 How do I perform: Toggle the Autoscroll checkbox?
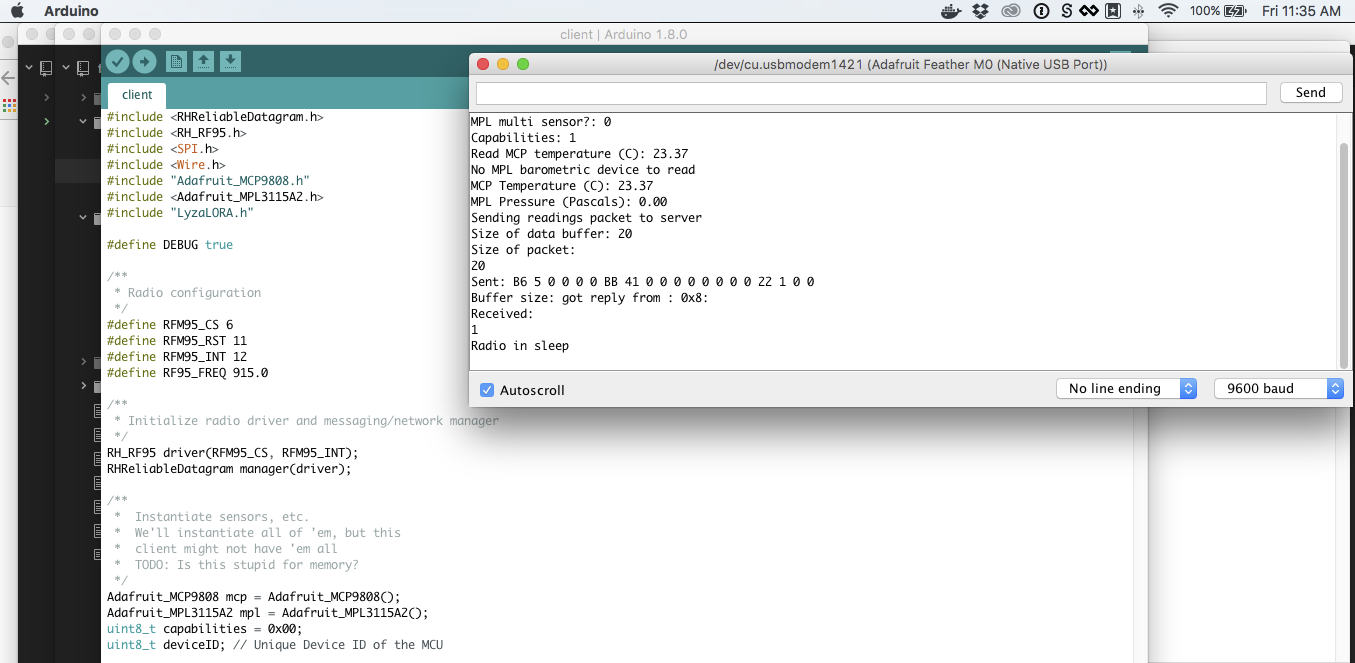[487, 390]
